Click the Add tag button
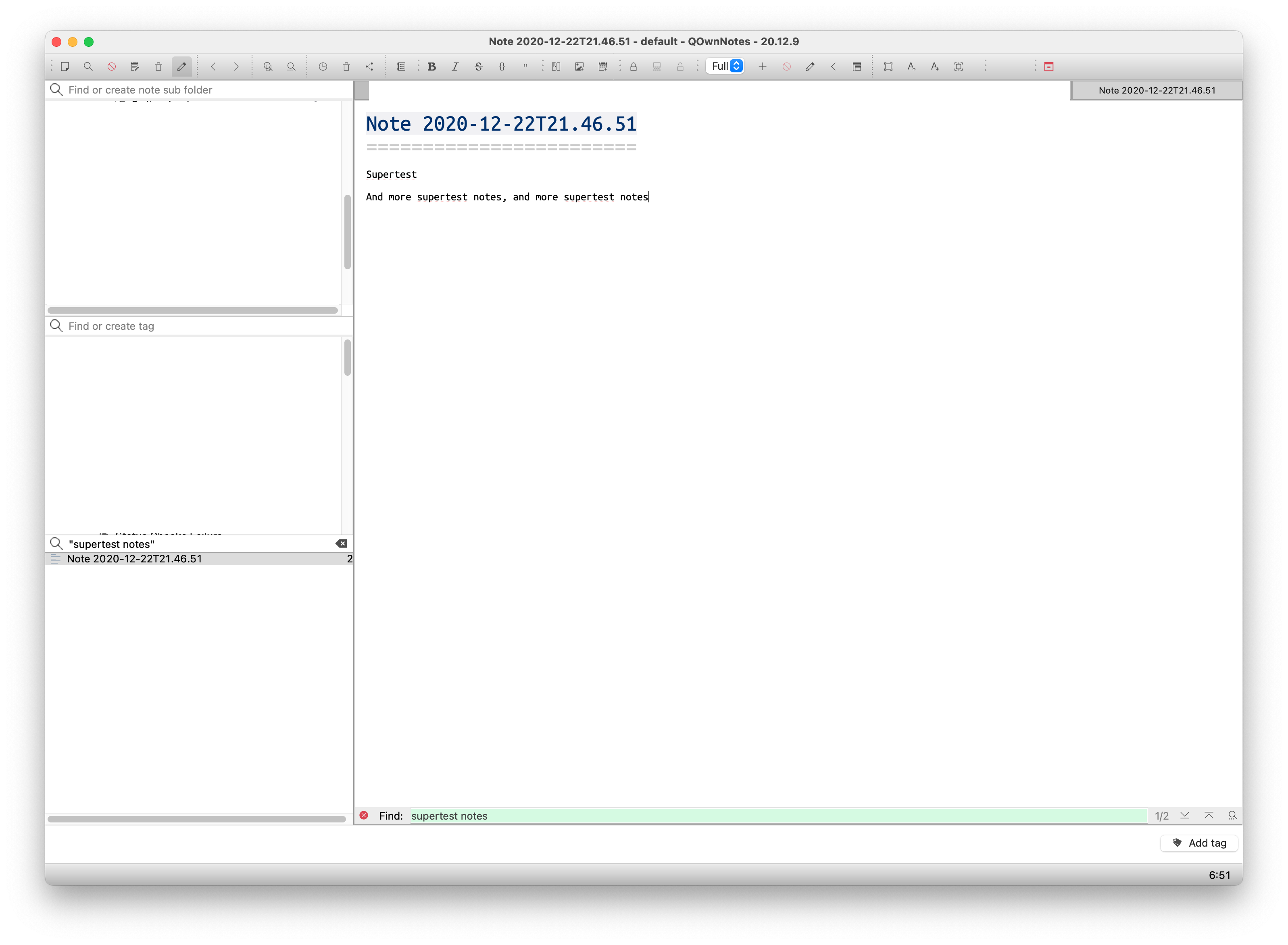This screenshot has height=945, width=1288. pos(1199,843)
